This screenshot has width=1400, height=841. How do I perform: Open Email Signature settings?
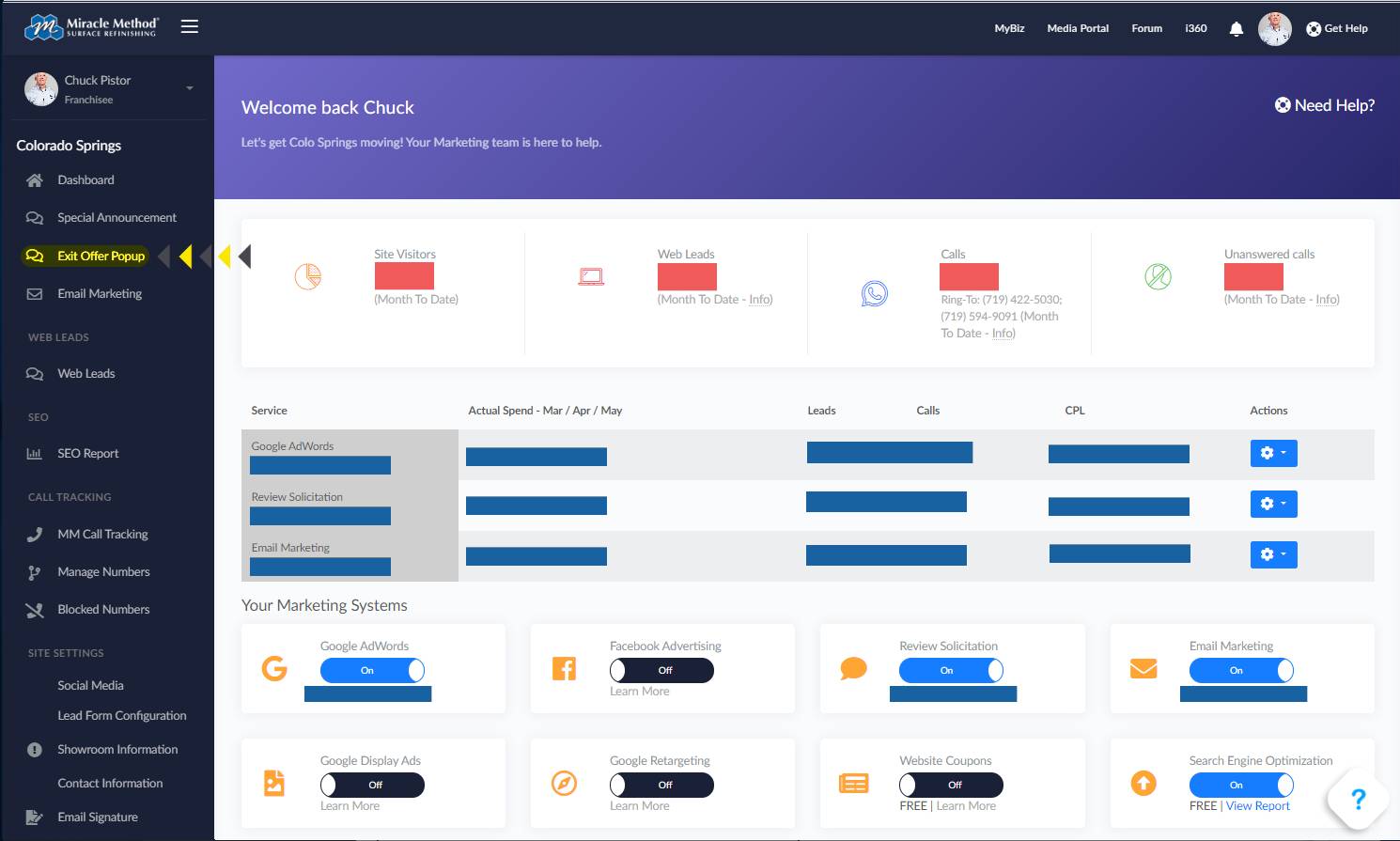pyautogui.click(x=98, y=818)
